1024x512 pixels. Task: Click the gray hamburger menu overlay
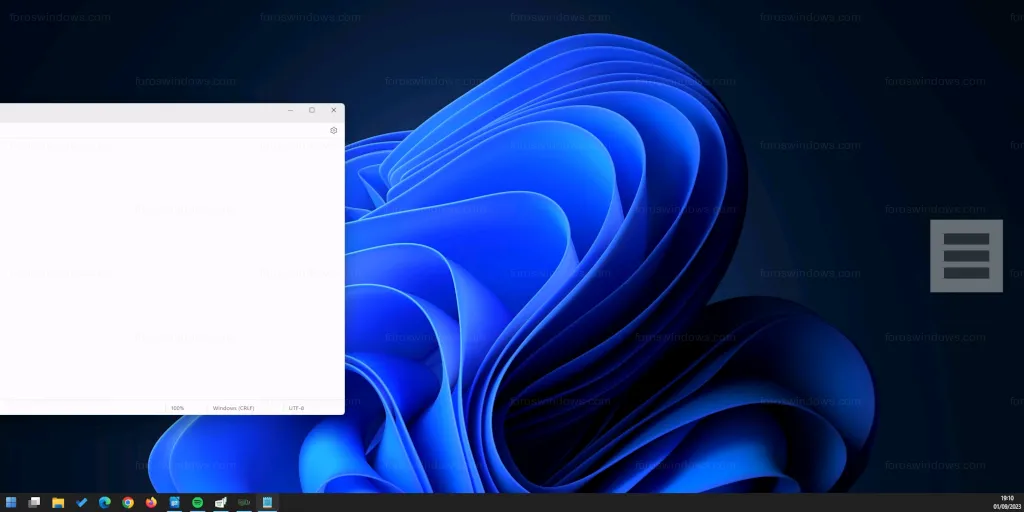pyautogui.click(x=966, y=255)
